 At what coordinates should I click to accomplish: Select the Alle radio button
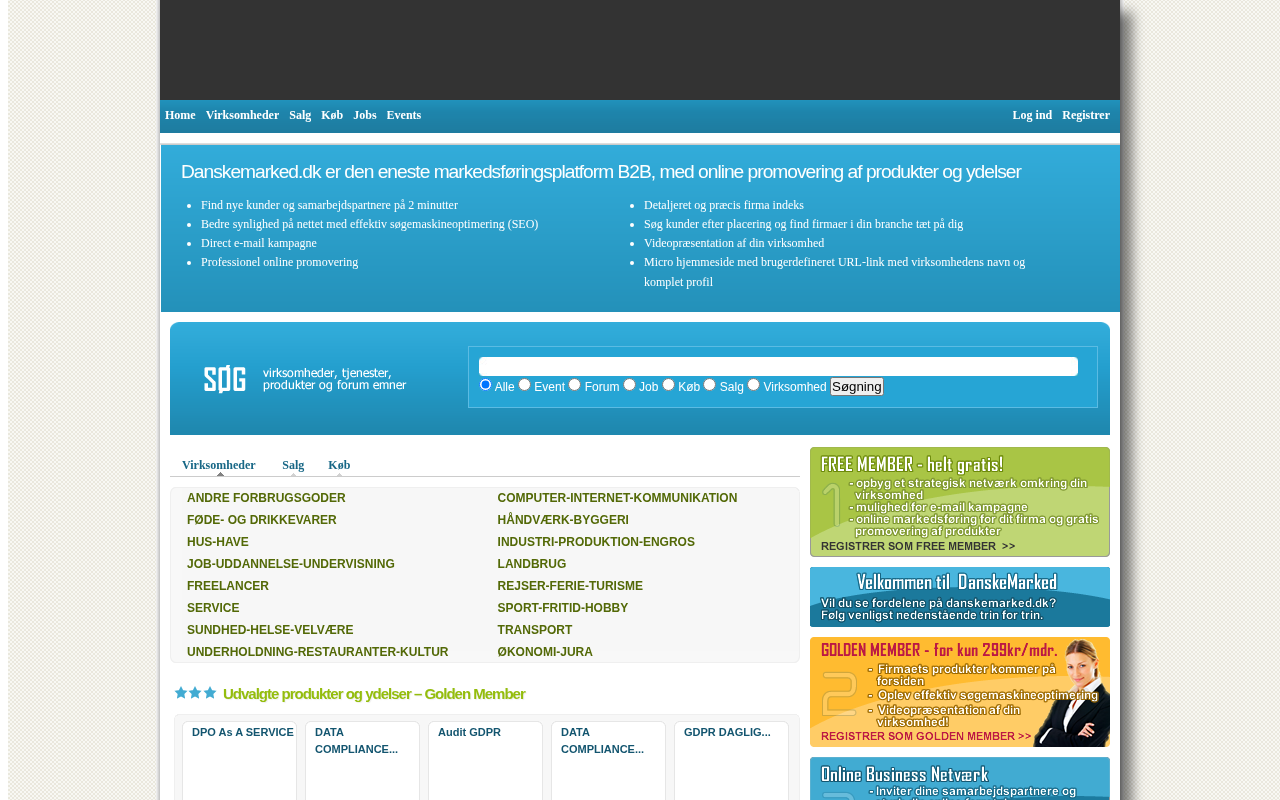(486, 385)
